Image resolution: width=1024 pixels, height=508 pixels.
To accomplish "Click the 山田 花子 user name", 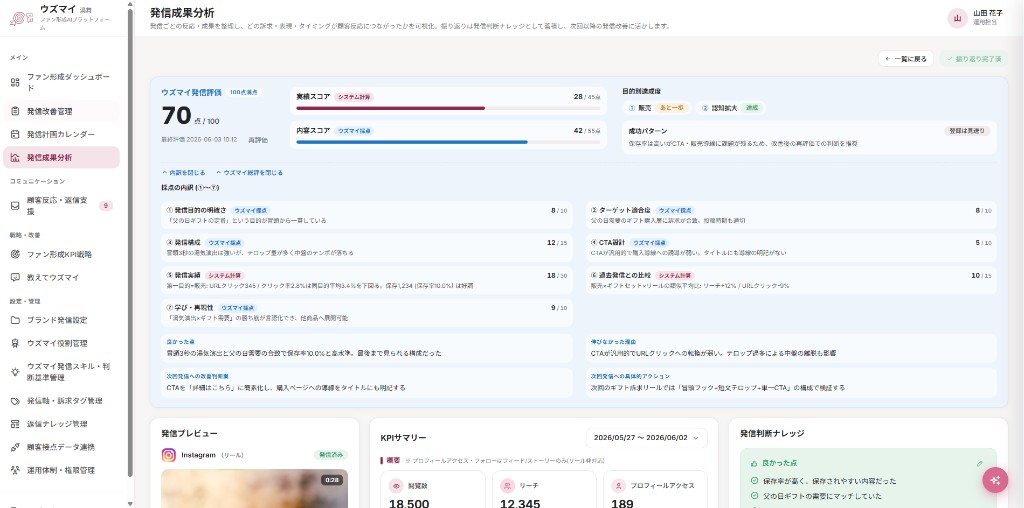I will coord(987,12).
